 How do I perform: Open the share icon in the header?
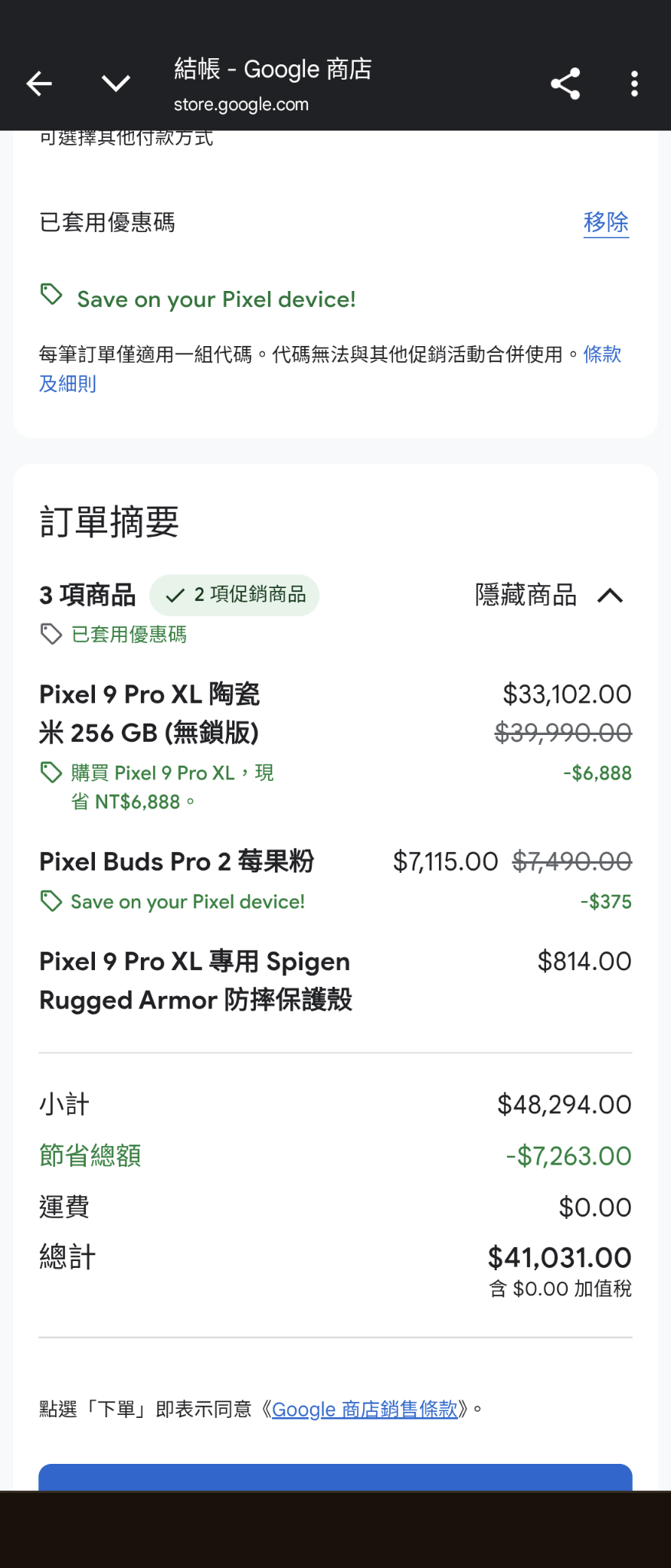(x=565, y=83)
